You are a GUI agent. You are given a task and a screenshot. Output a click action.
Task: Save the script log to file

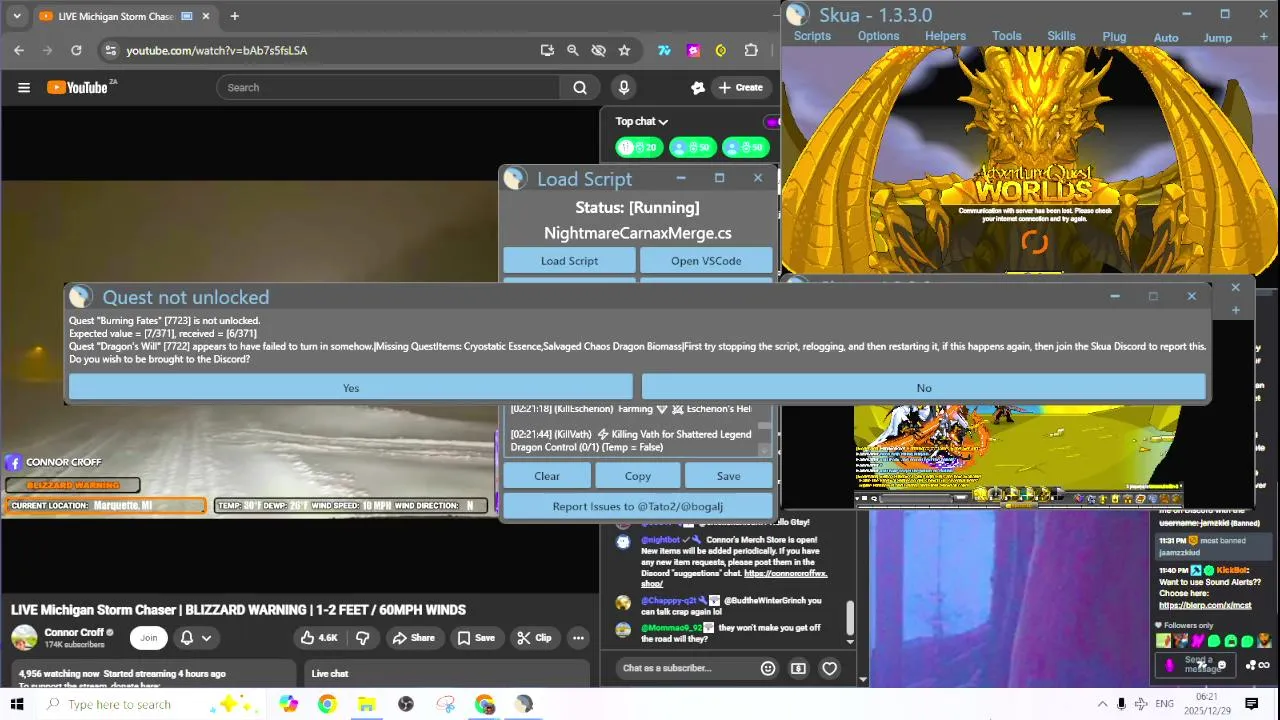pos(728,476)
